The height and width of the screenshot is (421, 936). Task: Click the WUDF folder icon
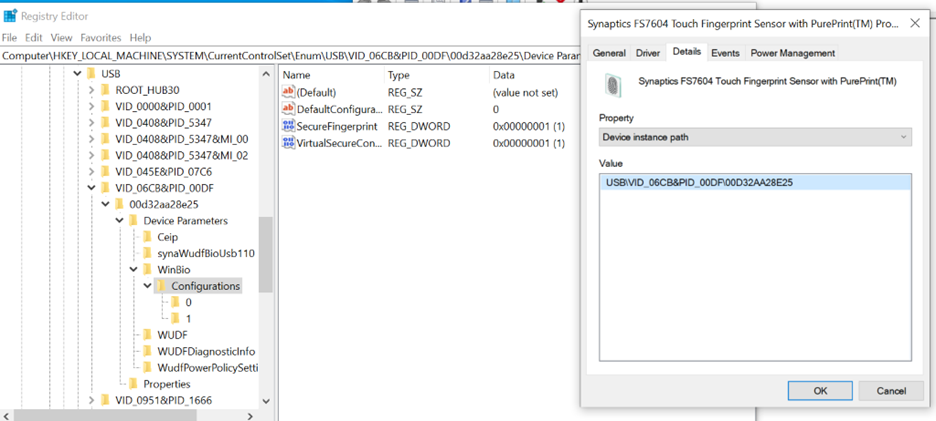point(147,334)
